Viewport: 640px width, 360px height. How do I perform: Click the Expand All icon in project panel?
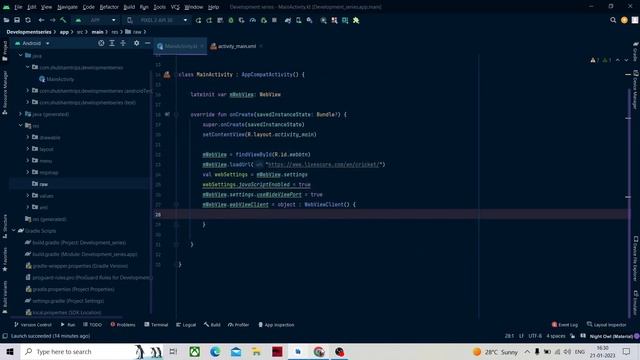click(x=112, y=43)
